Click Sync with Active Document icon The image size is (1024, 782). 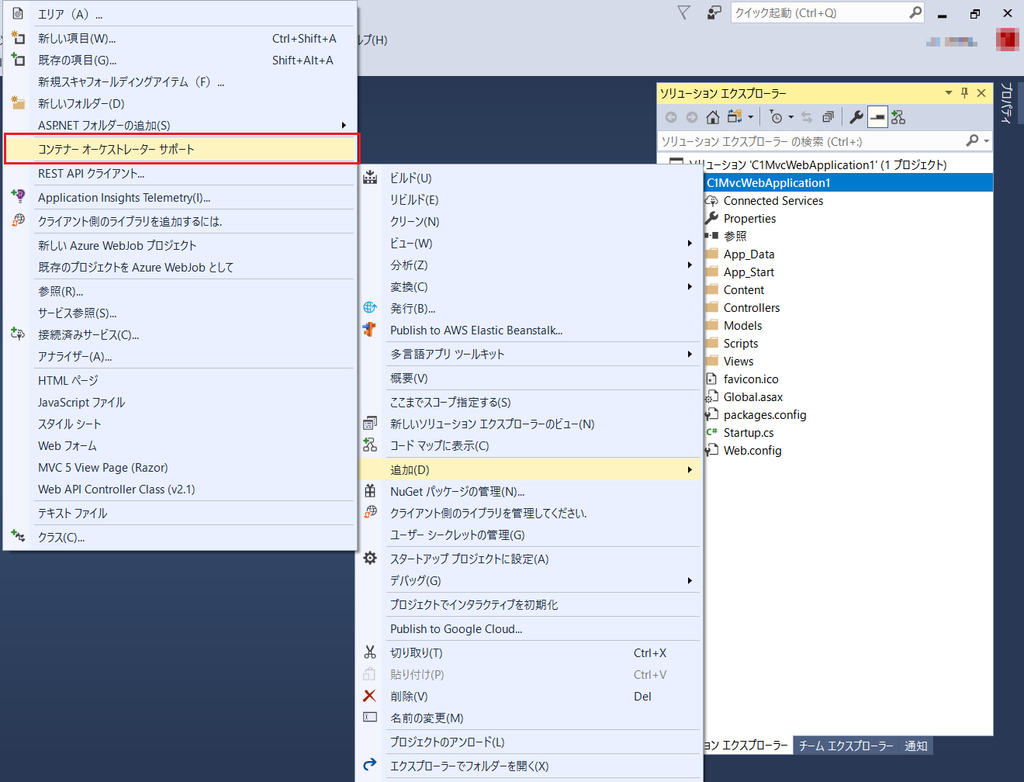[807, 117]
